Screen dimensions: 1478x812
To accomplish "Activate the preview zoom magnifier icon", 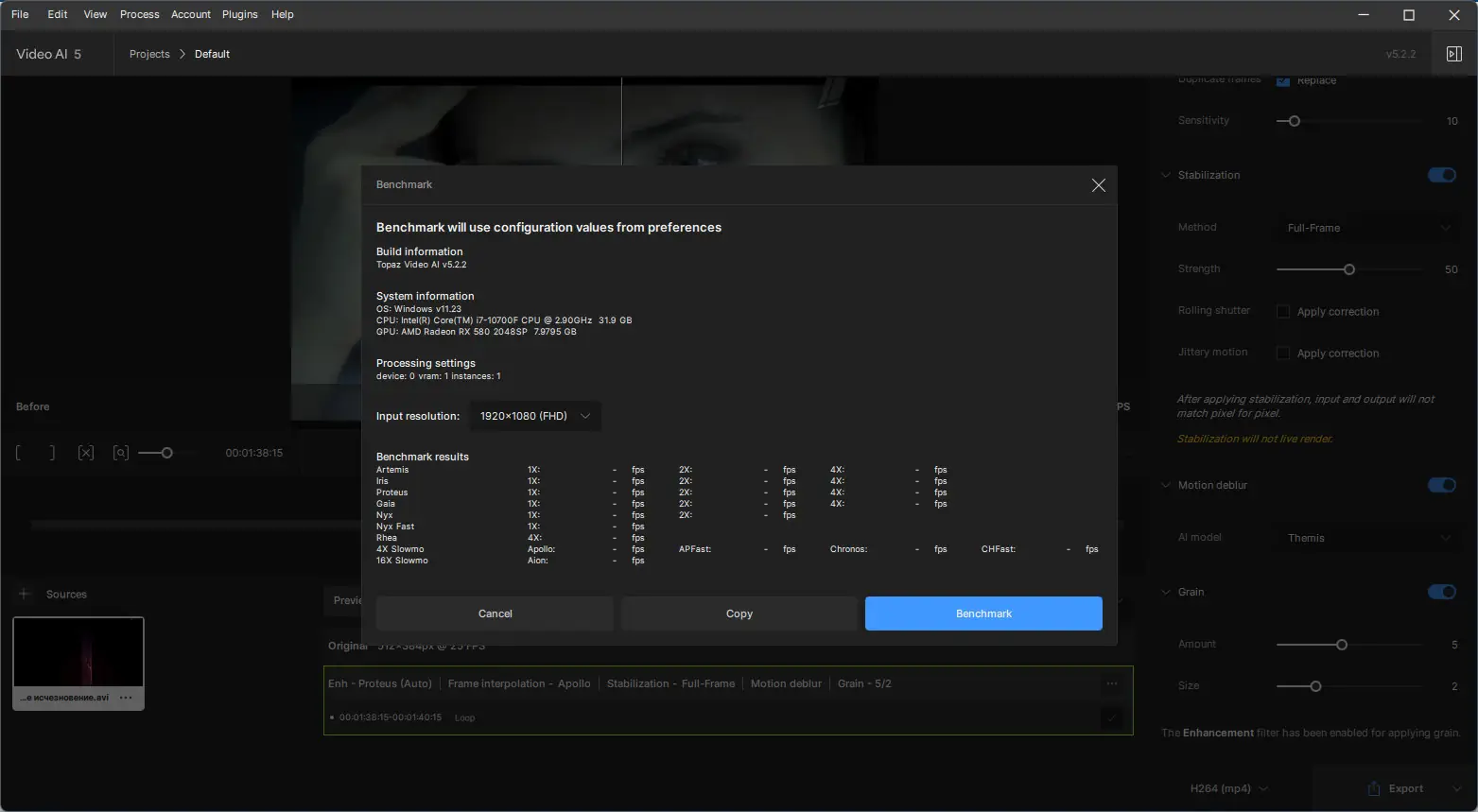I will point(120,452).
